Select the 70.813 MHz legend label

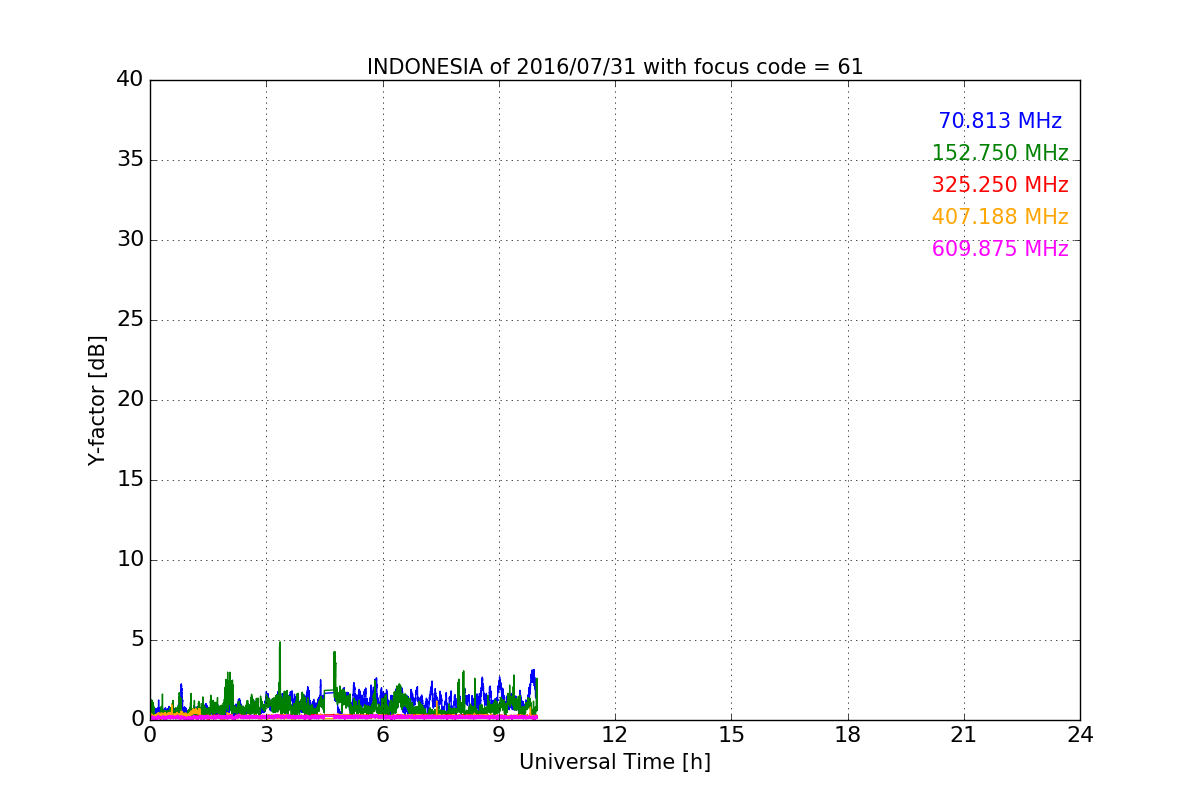(1000, 121)
